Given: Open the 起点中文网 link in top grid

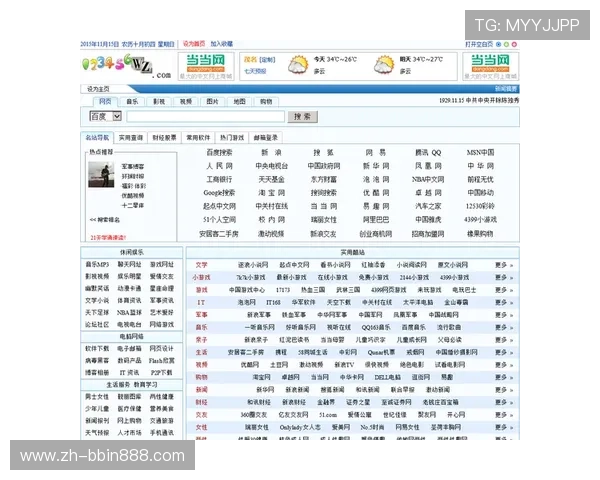Looking at the screenshot, I should [x=219, y=206].
